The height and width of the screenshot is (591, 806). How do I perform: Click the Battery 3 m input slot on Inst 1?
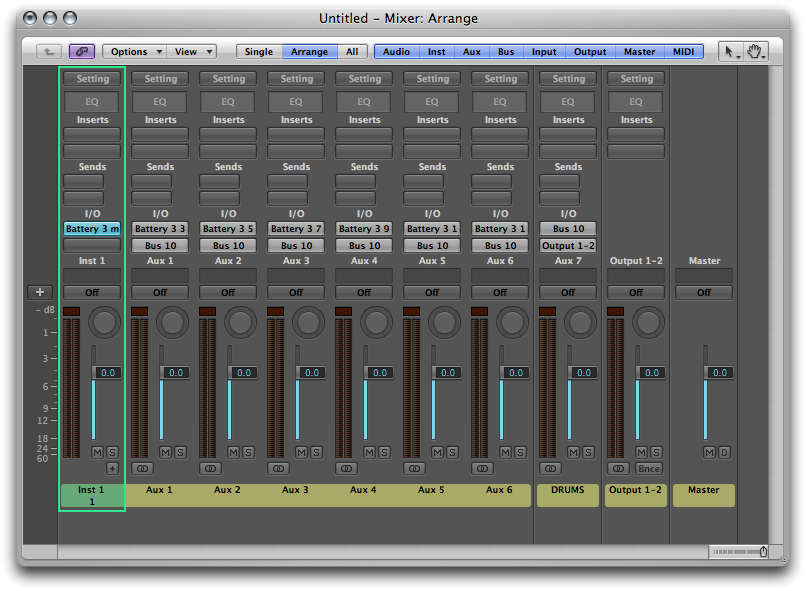click(x=92, y=229)
